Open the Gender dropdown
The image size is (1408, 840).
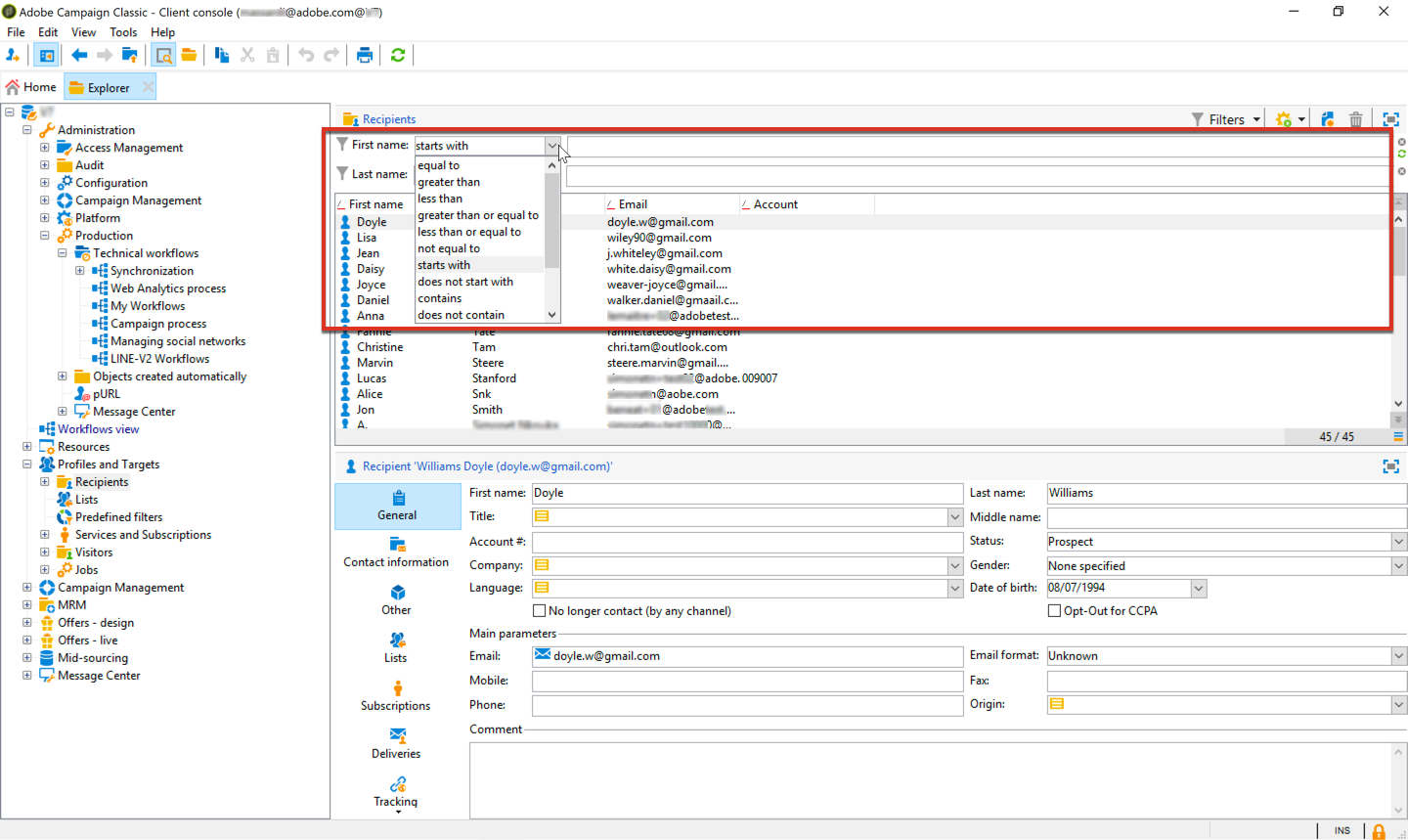[x=1399, y=566]
